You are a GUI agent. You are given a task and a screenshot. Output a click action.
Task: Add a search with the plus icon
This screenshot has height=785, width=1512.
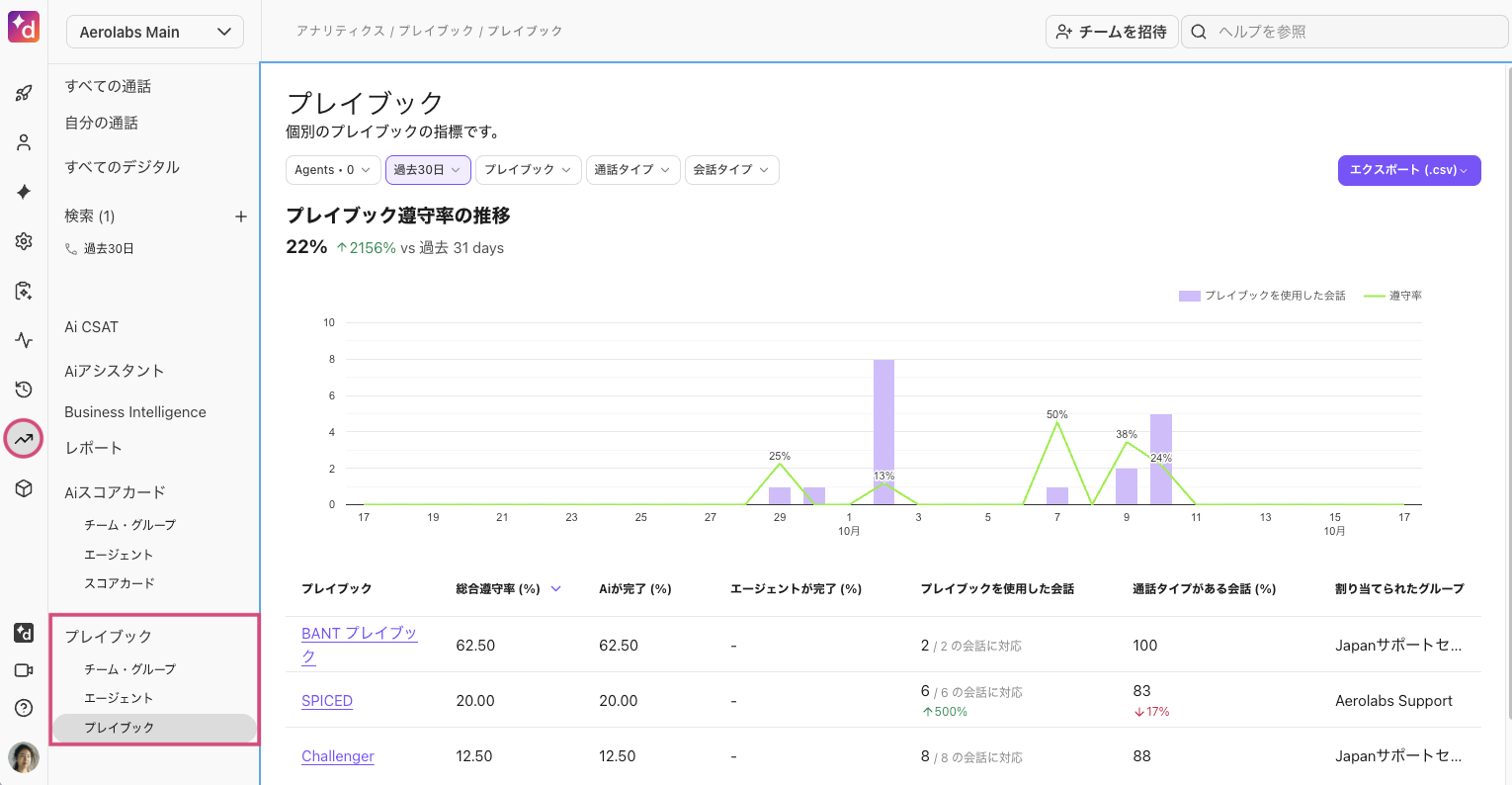[240, 217]
